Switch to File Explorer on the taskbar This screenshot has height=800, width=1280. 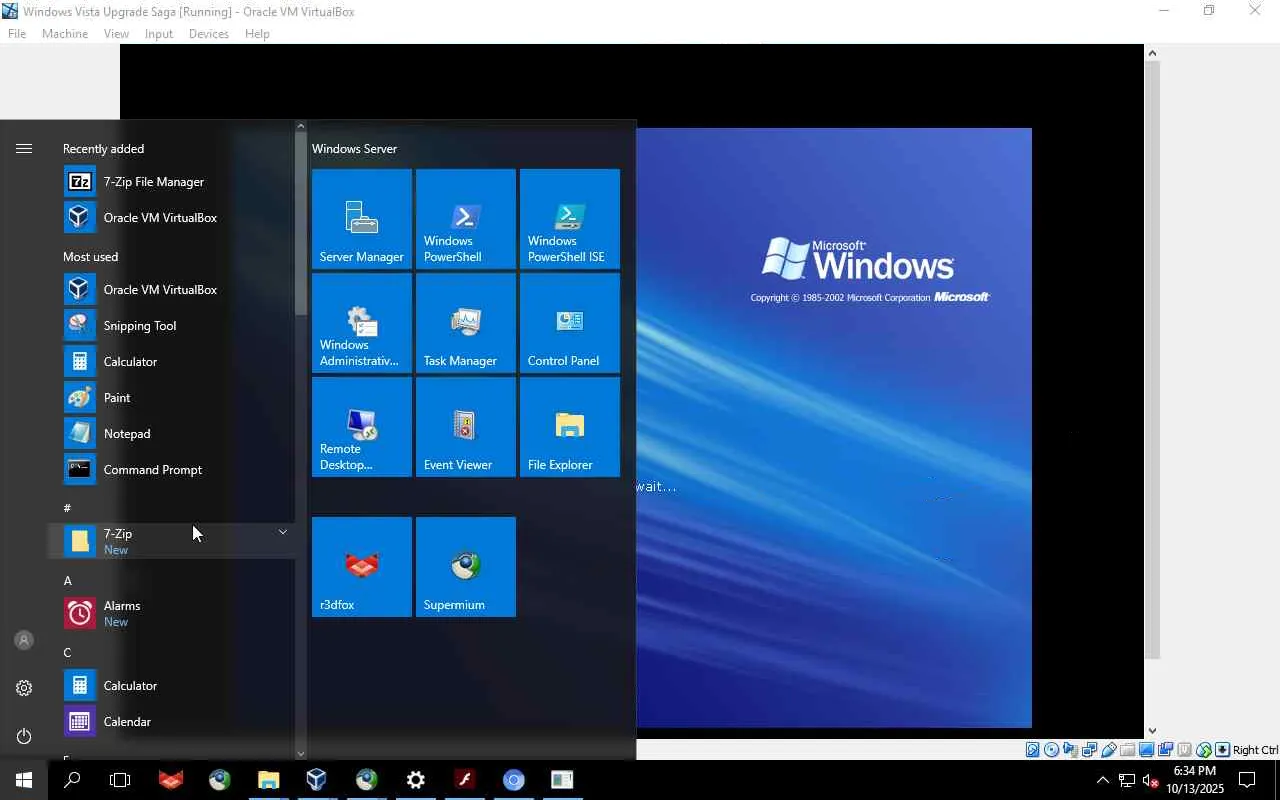pyautogui.click(x=269, y=780)
